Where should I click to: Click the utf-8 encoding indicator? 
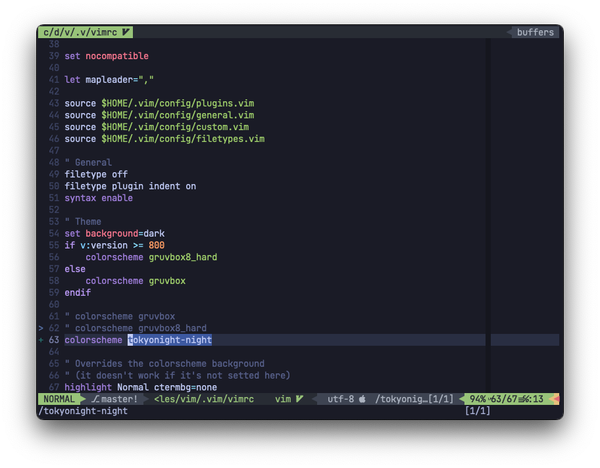click(x=341, y=399)
